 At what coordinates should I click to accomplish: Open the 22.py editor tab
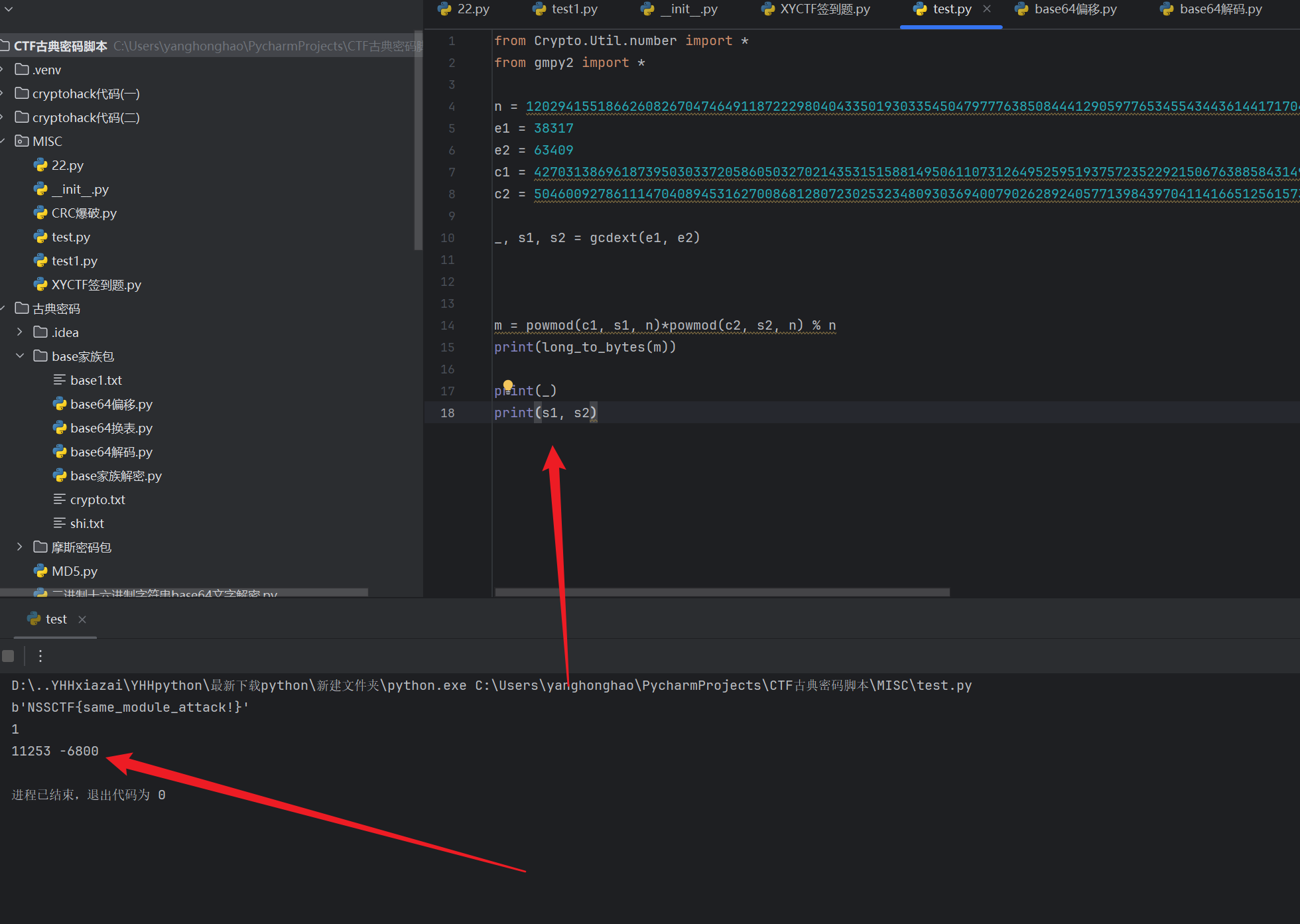pyautogui.click(x=464, y=9)
